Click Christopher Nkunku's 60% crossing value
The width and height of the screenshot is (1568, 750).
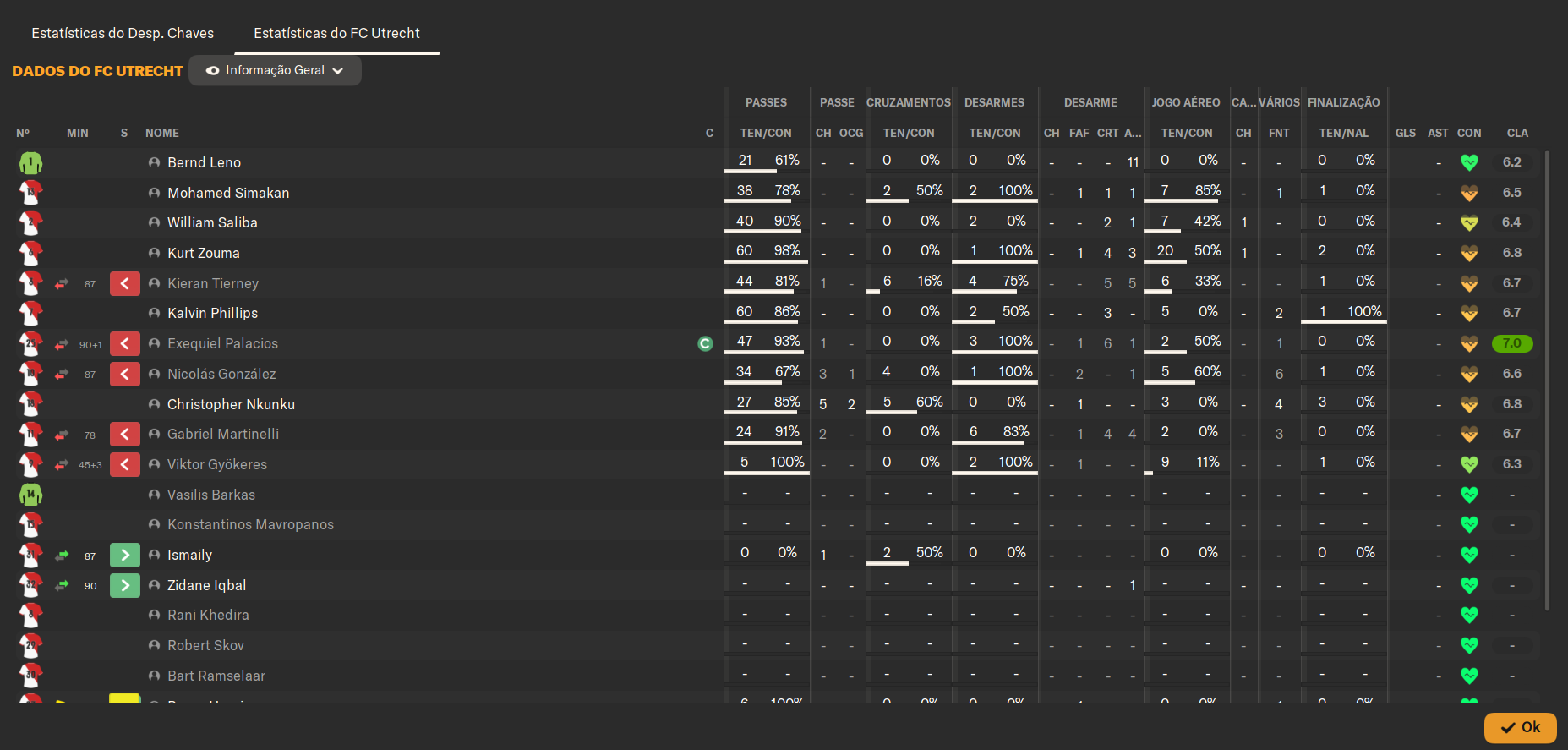[x=929, y=402]
